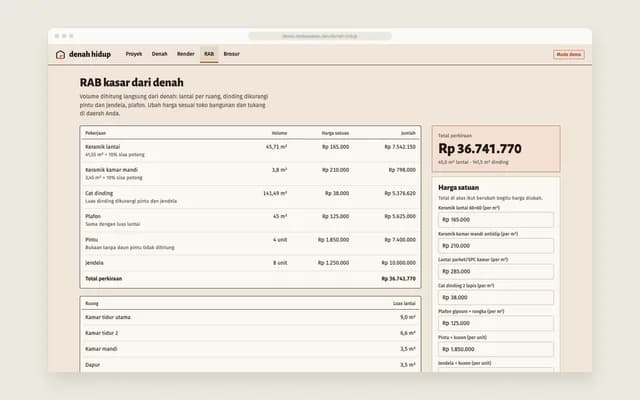The image size is (640, 400).
Task: Click the Pekerjaan column header
Action: tap(96, 133)
